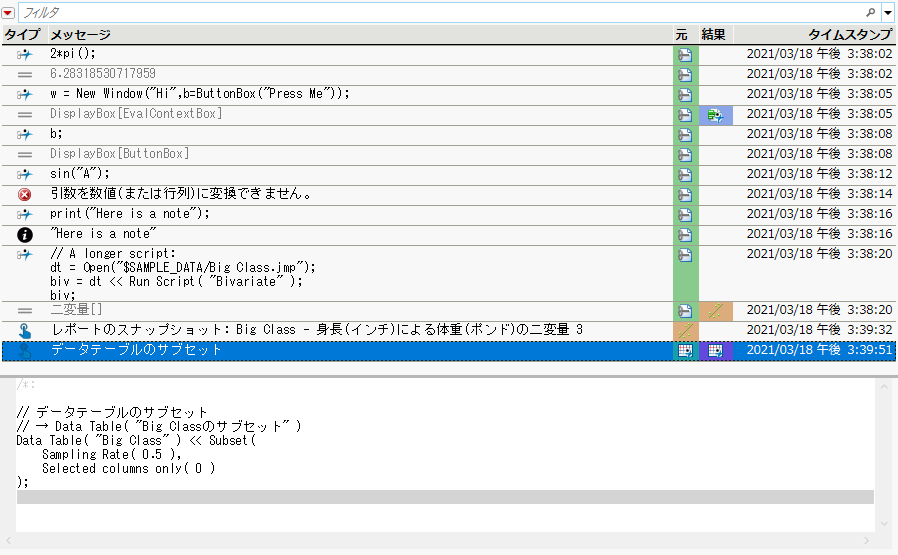Click the Data Table( "Big Class" ) << Subset( line

coord(136,441)
